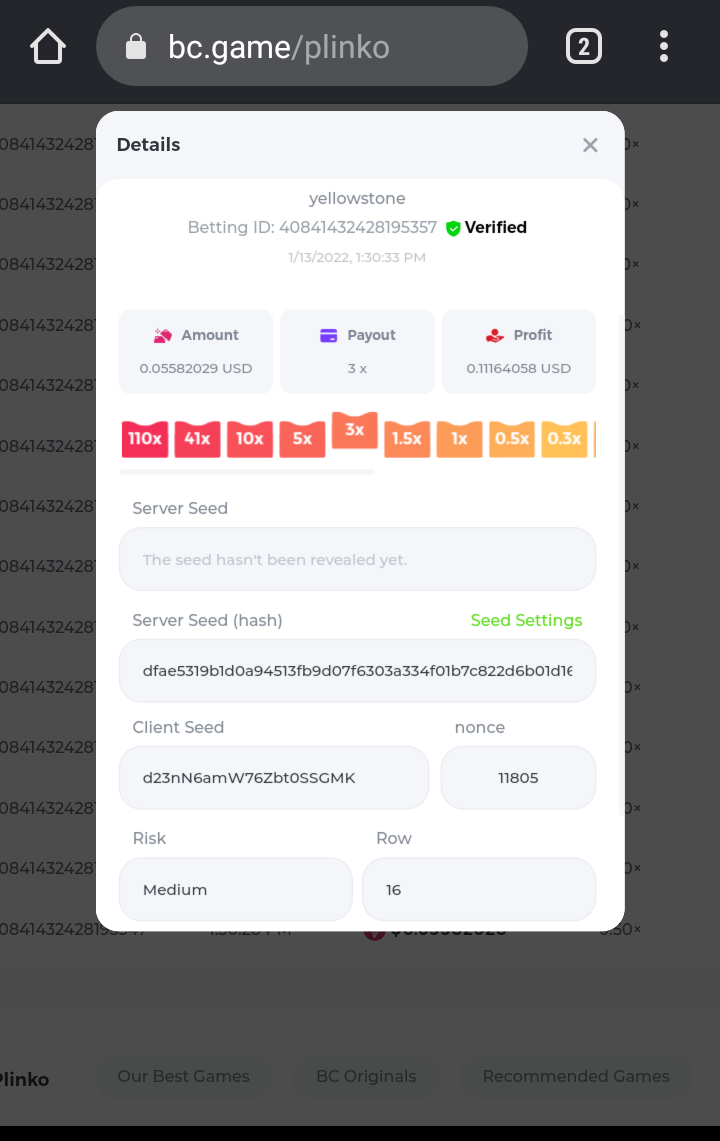This screenshot has width=720, height=1141.
Task: Open Seed Settings link
Action: (x=526, y=620)
